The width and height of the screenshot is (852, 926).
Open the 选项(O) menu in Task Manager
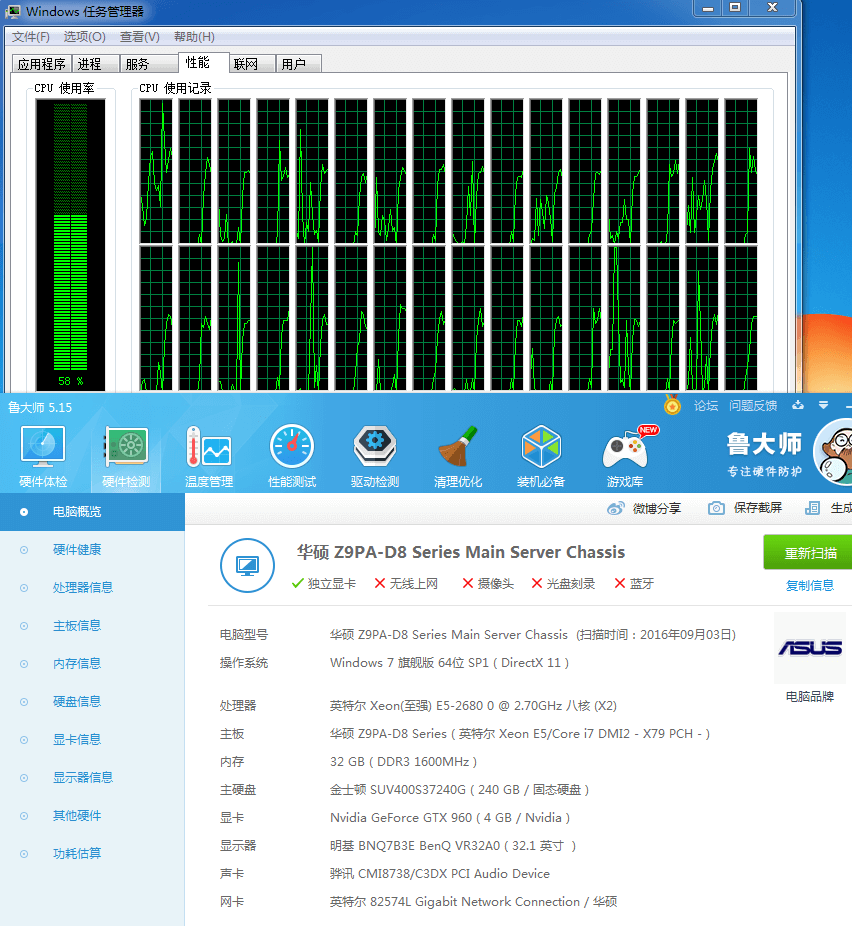[x=84, y=37]
